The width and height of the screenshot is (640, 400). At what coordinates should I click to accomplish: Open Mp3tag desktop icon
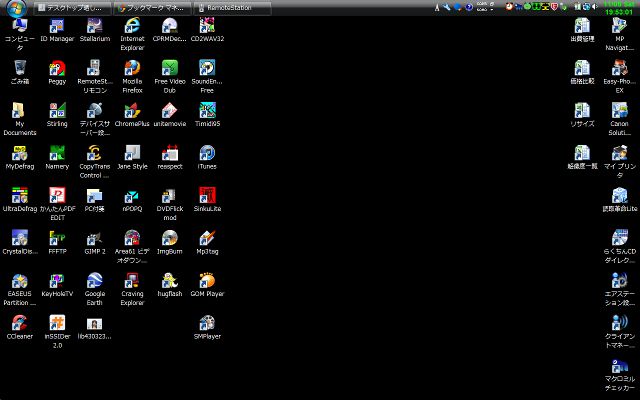coord(207,243)
